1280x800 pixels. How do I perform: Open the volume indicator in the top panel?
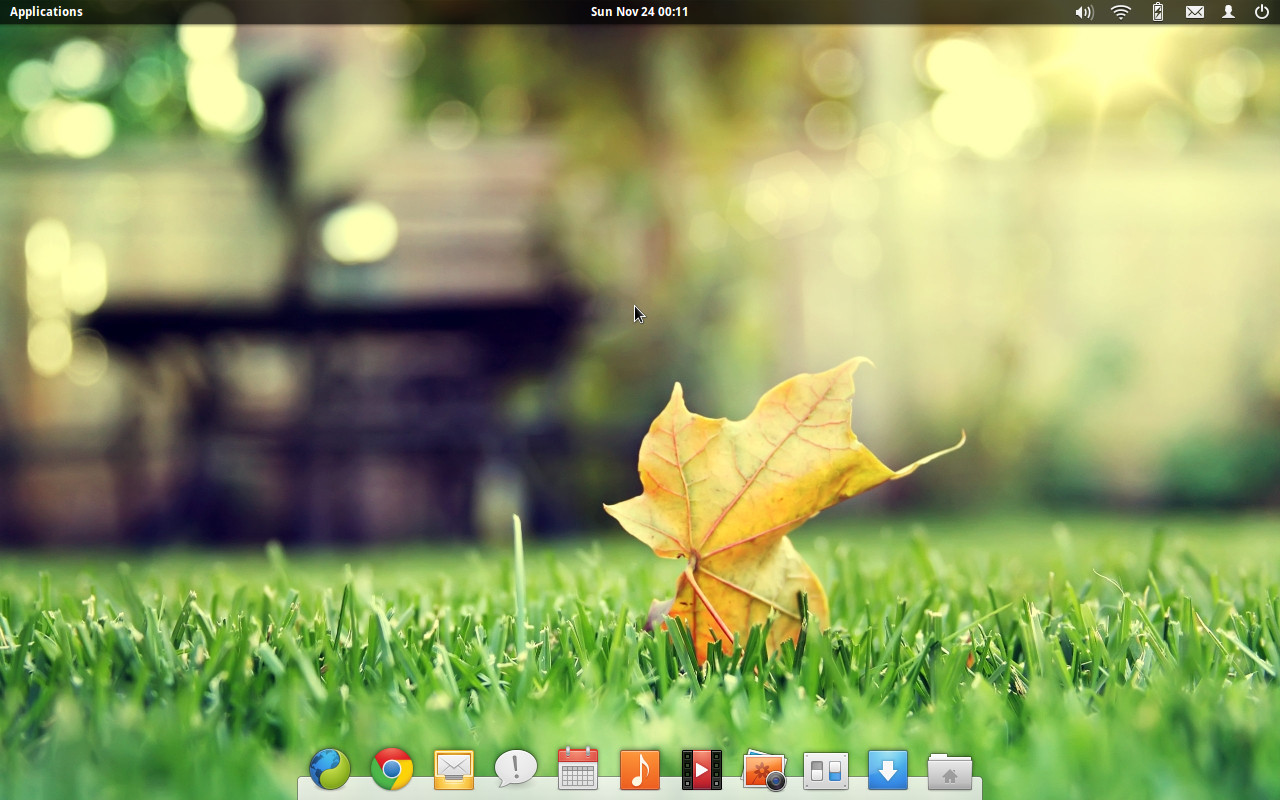pos(1084,12)
